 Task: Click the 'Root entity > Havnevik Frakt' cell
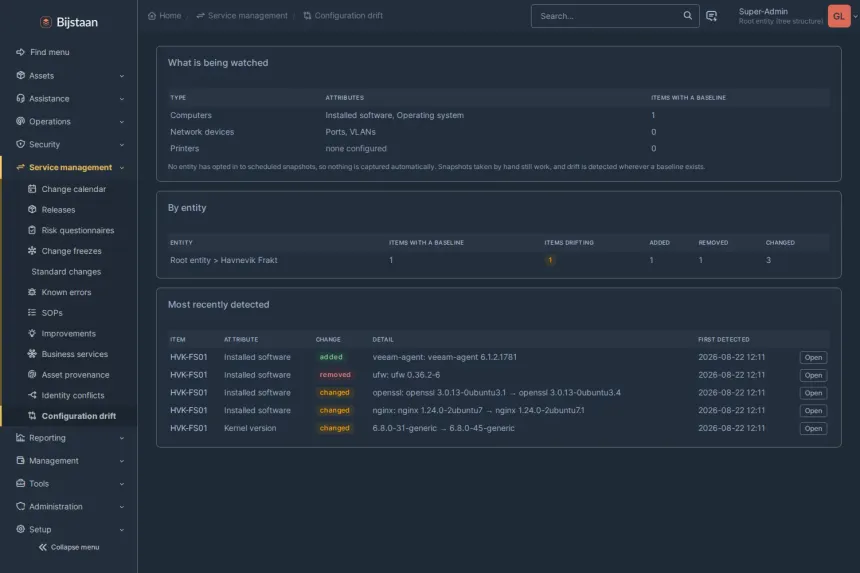pyautogui.click(x=224, y=260)
